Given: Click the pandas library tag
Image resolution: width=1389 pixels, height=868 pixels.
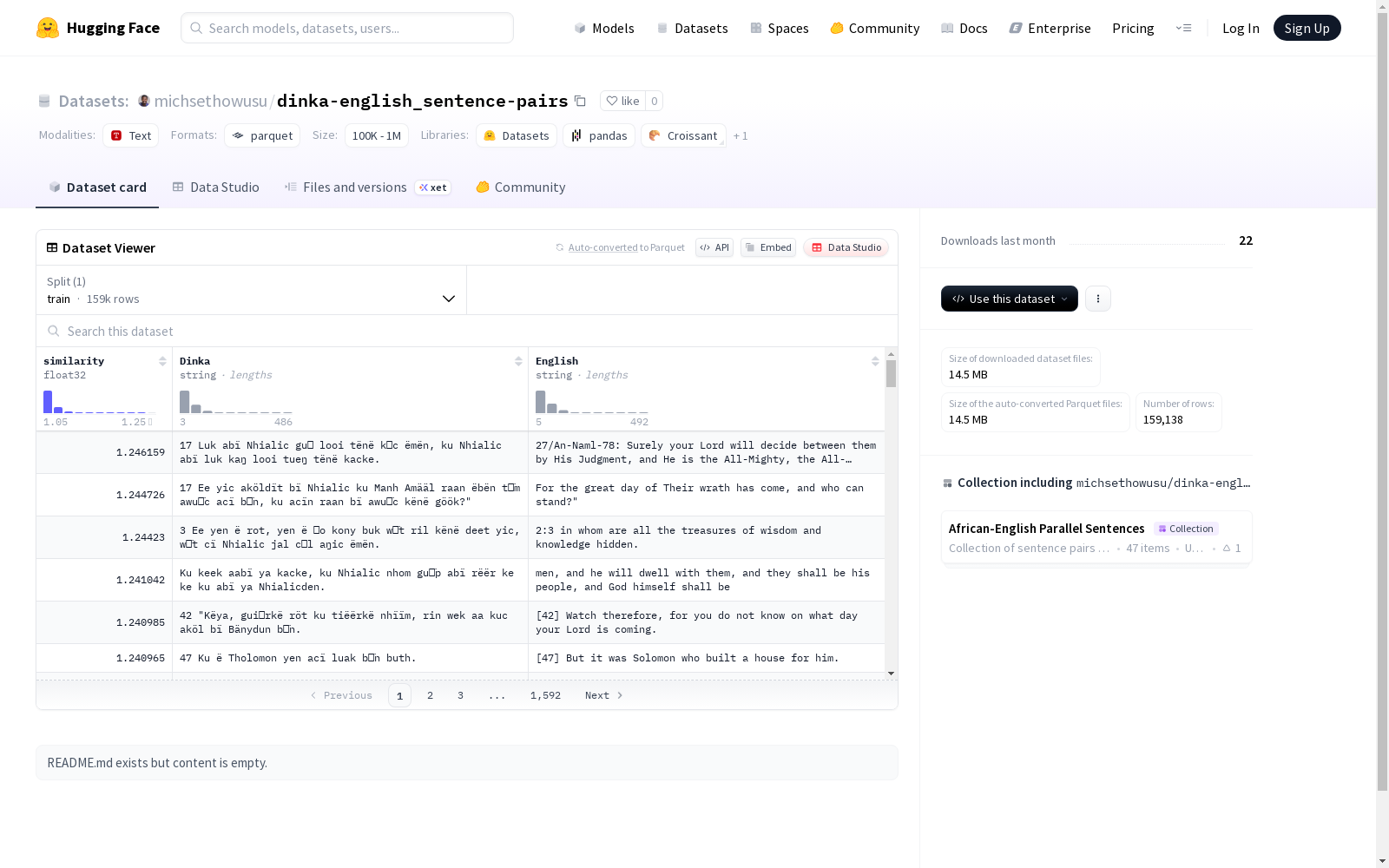Looking at the screenshot, I should click(x=599, y=135).
